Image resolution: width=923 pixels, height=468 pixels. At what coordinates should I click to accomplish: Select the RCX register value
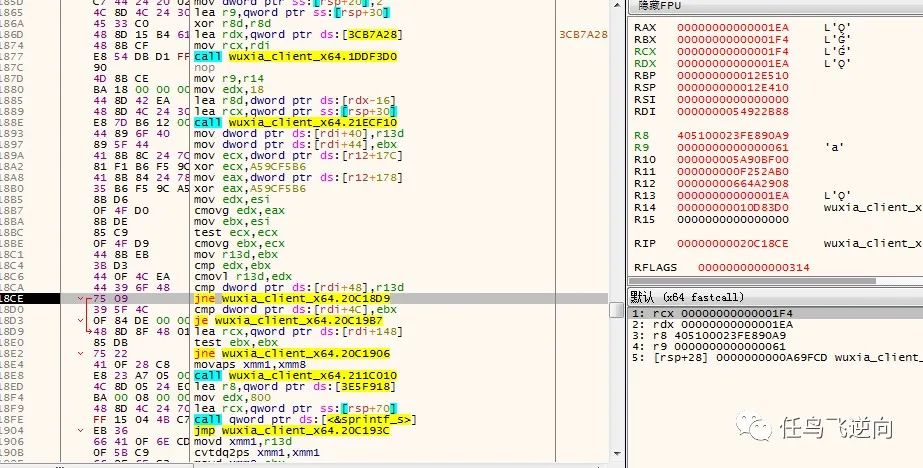(x=733, y=51)
